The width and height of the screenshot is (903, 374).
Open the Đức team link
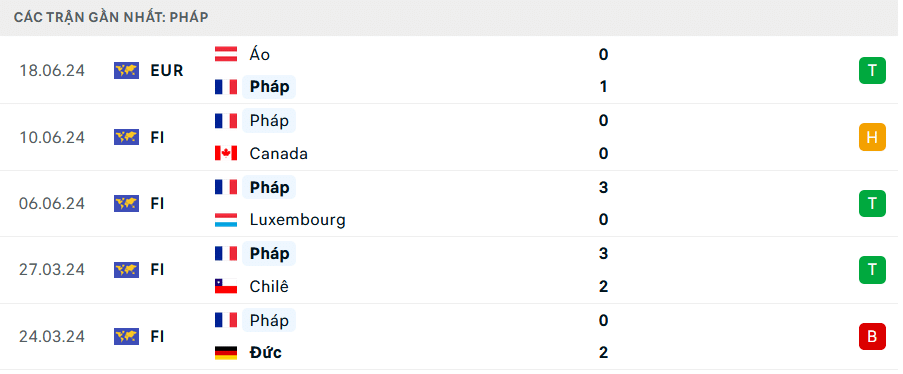(266, 353)
